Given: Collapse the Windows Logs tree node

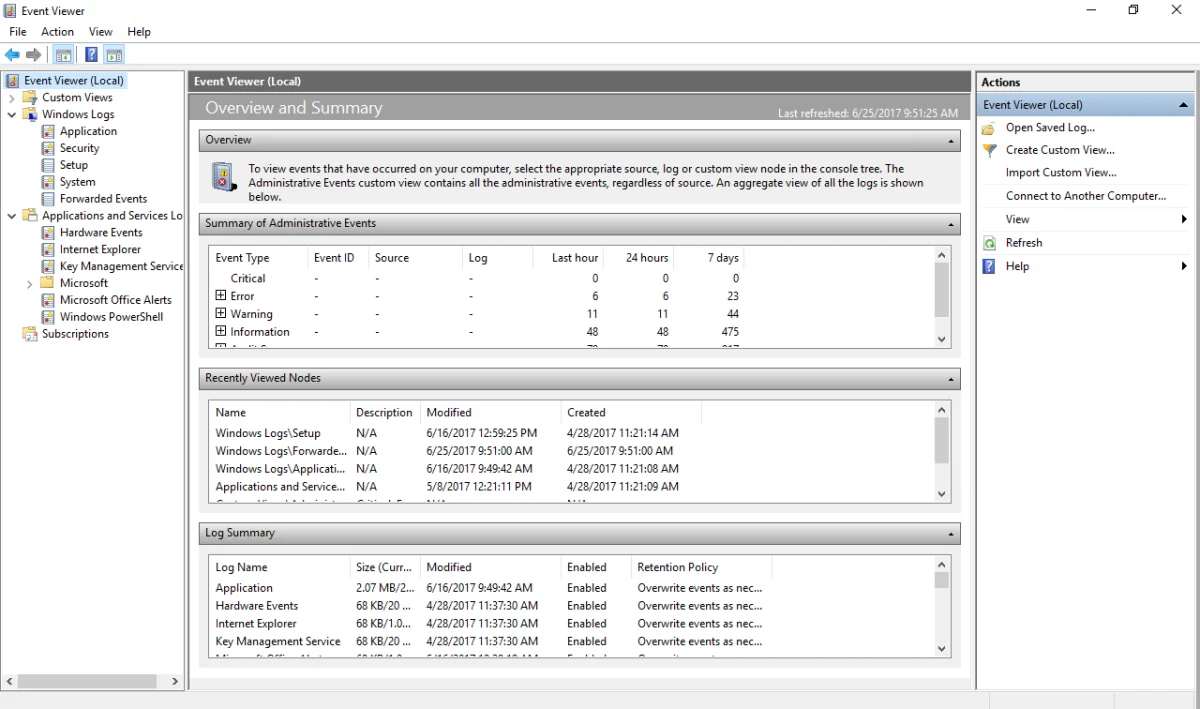Looking at the screenshot, I should click(x=12, y=115).
